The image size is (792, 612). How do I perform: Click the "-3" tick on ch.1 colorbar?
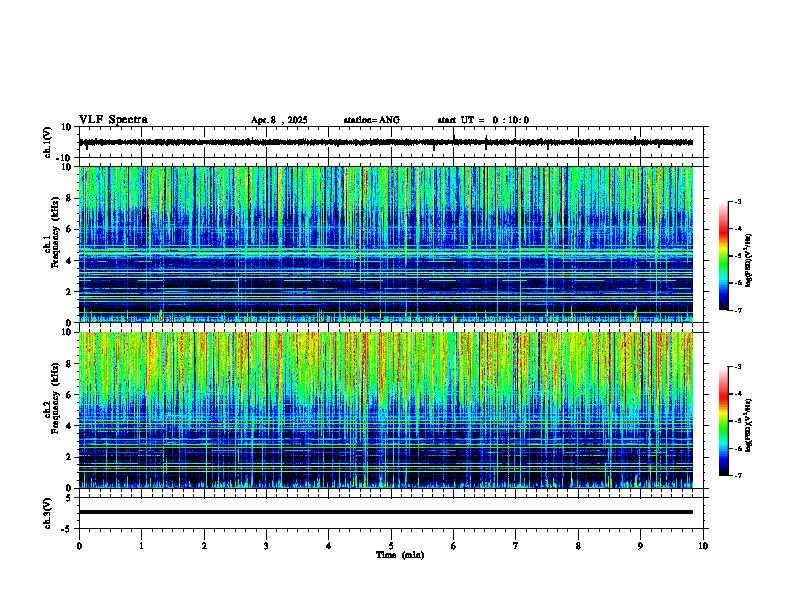737,201
